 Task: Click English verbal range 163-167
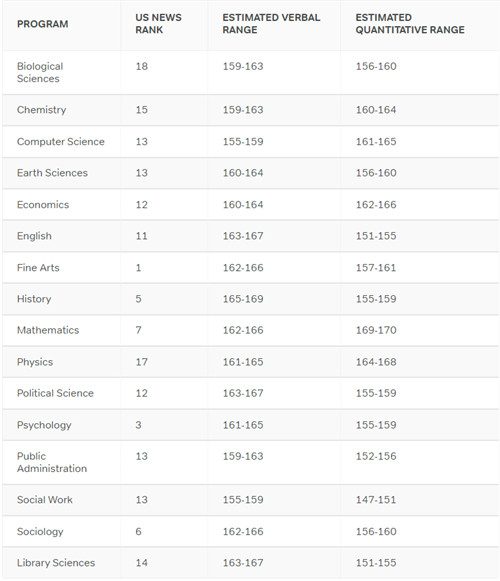pyautogui.click(x=243, y=236)
